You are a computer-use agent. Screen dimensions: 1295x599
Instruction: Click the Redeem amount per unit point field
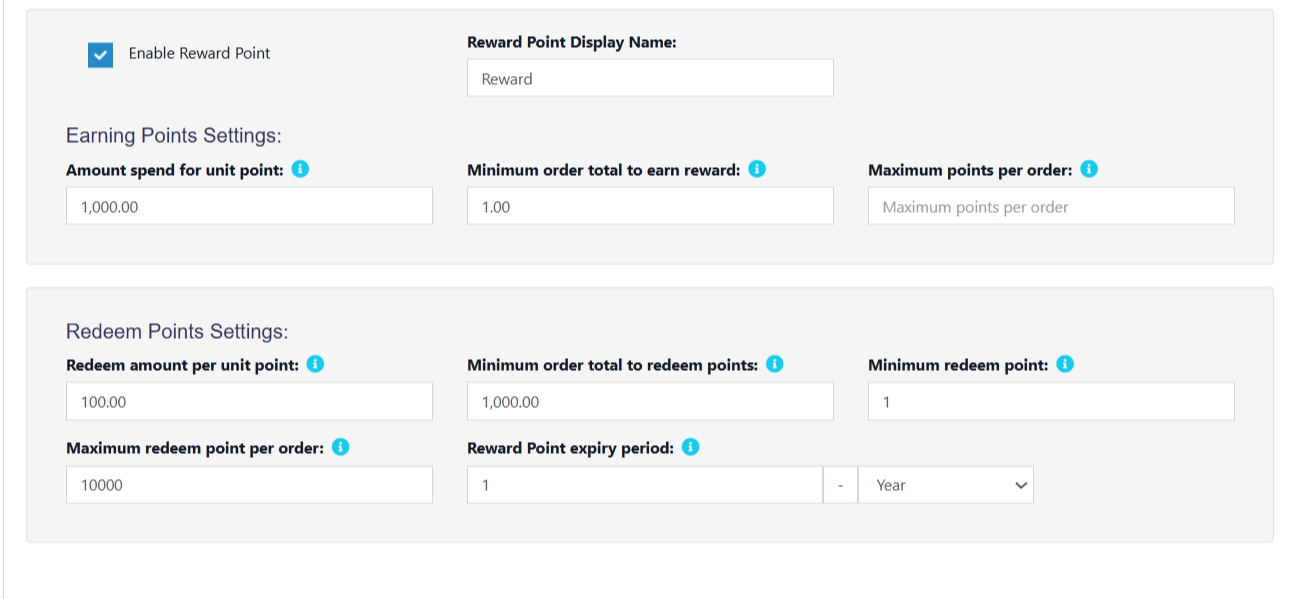249,401
